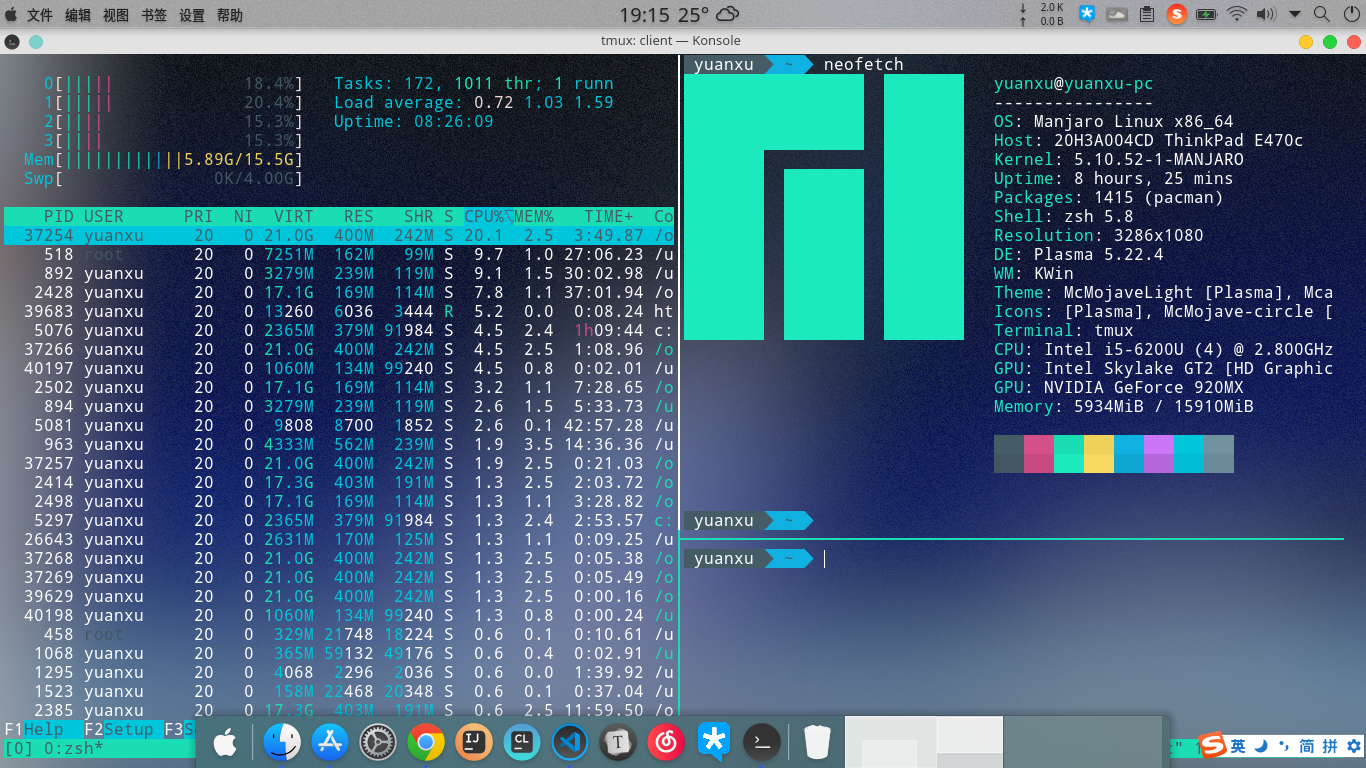Screen dimensions: 1366x768
Task: Click the network speed monitor widget
Action: [1044, 14]
